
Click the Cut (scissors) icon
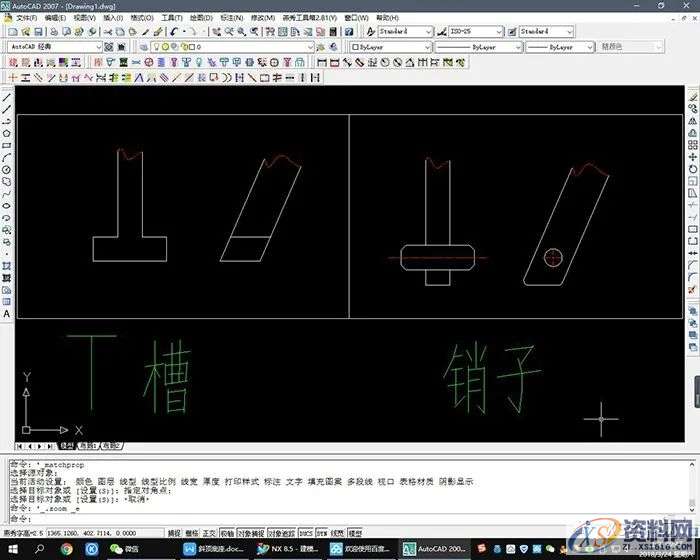108,32
